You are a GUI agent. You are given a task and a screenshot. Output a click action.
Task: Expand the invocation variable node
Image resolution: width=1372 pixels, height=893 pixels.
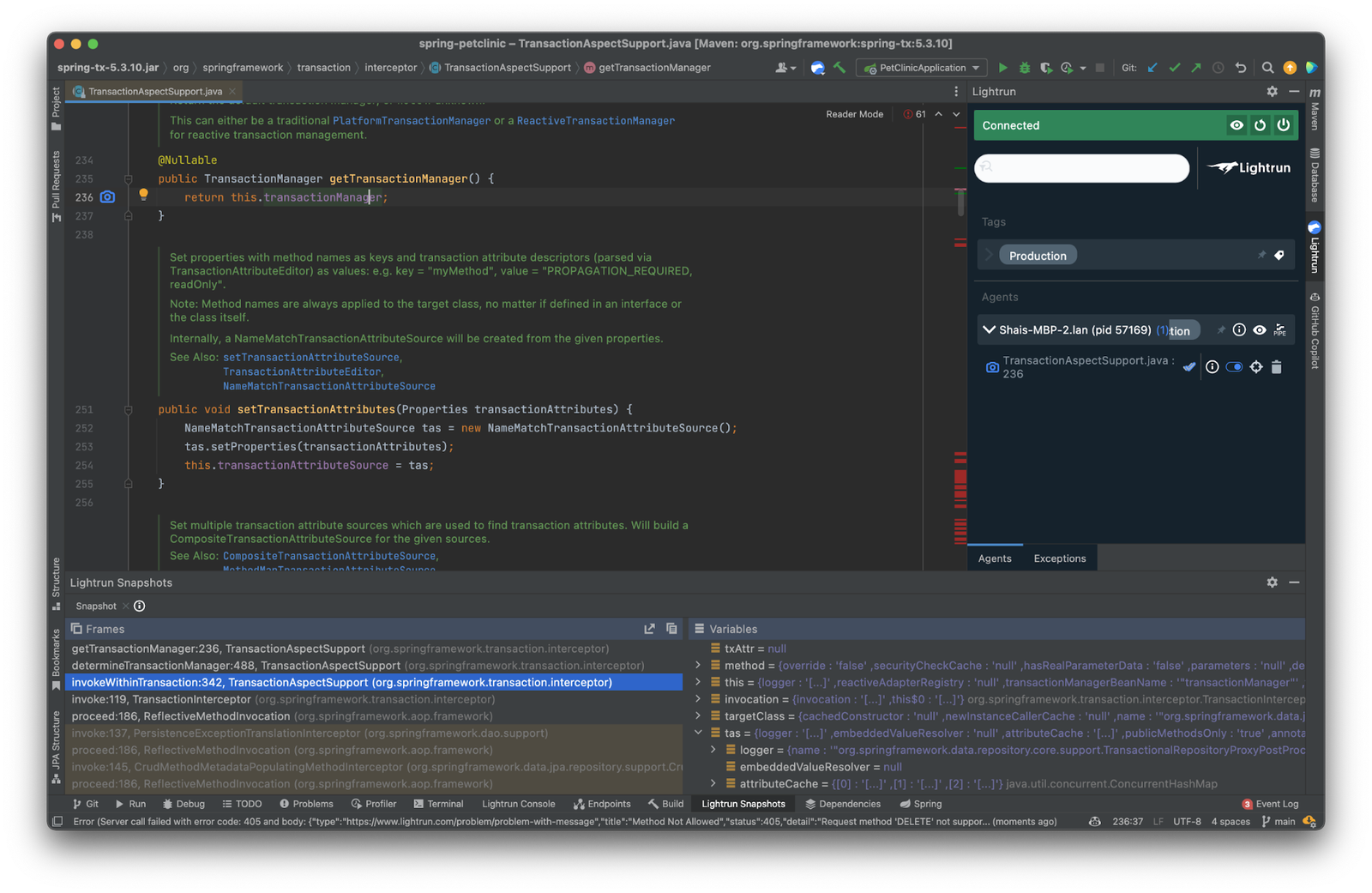coord(698,699)
